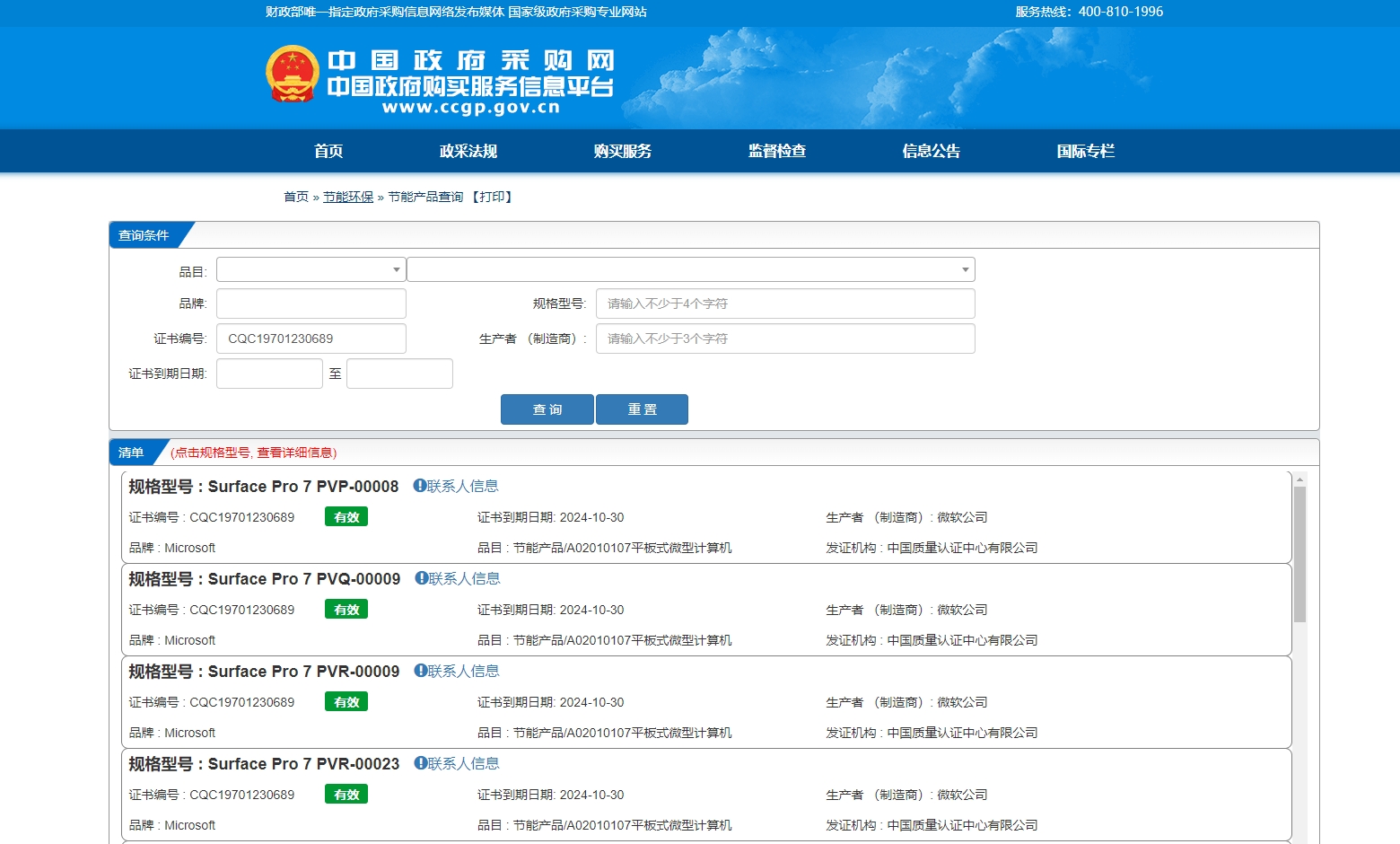Open the first 品目 category dropdown
The width and height of the screenshot is (1400, 844).
click(311, 269)
